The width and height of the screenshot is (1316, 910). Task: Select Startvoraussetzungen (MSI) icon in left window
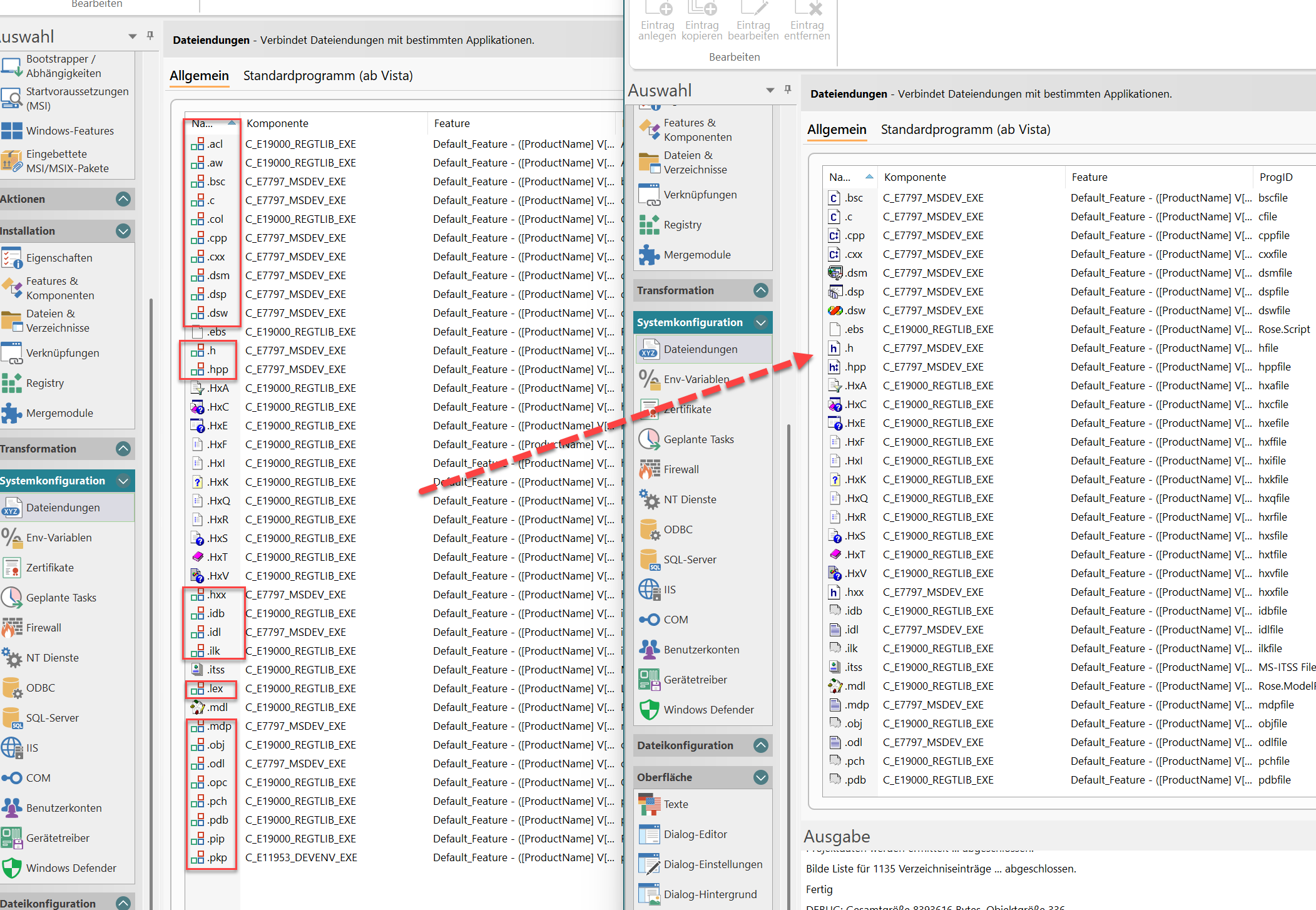coord(11,98)
